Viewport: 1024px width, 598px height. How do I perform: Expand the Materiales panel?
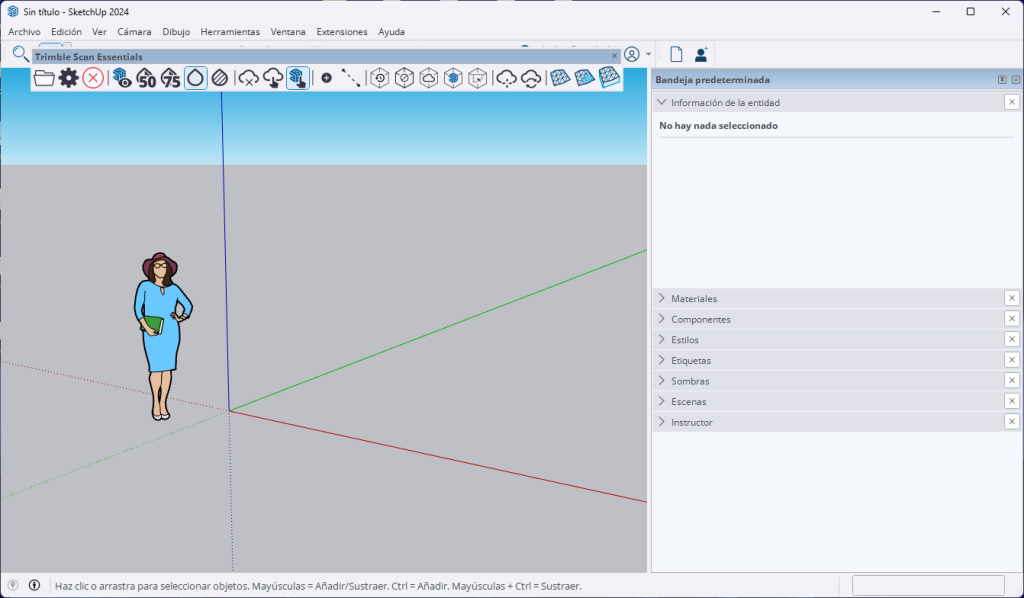[662, 298]
